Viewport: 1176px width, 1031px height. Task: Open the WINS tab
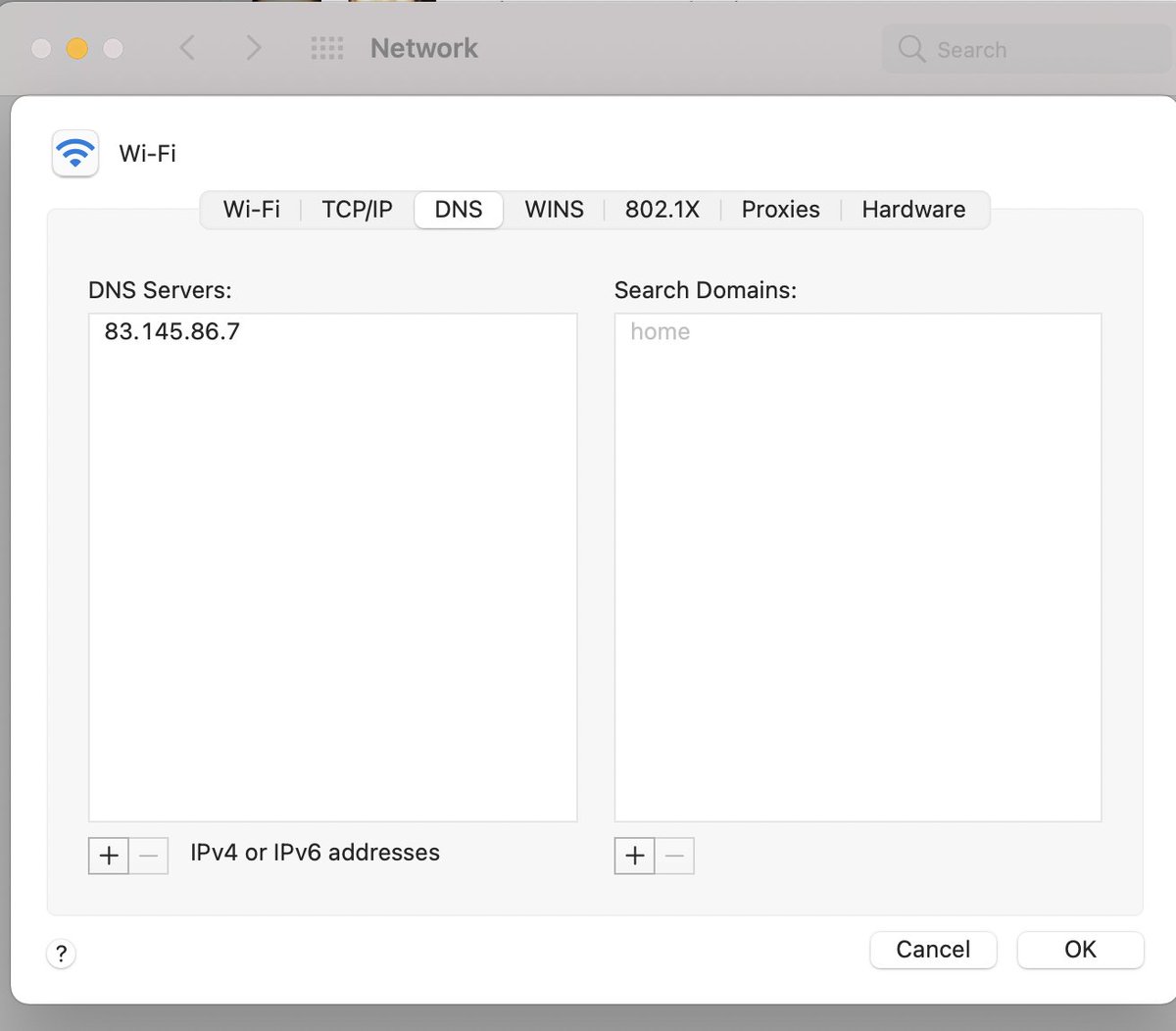point(554,210)
